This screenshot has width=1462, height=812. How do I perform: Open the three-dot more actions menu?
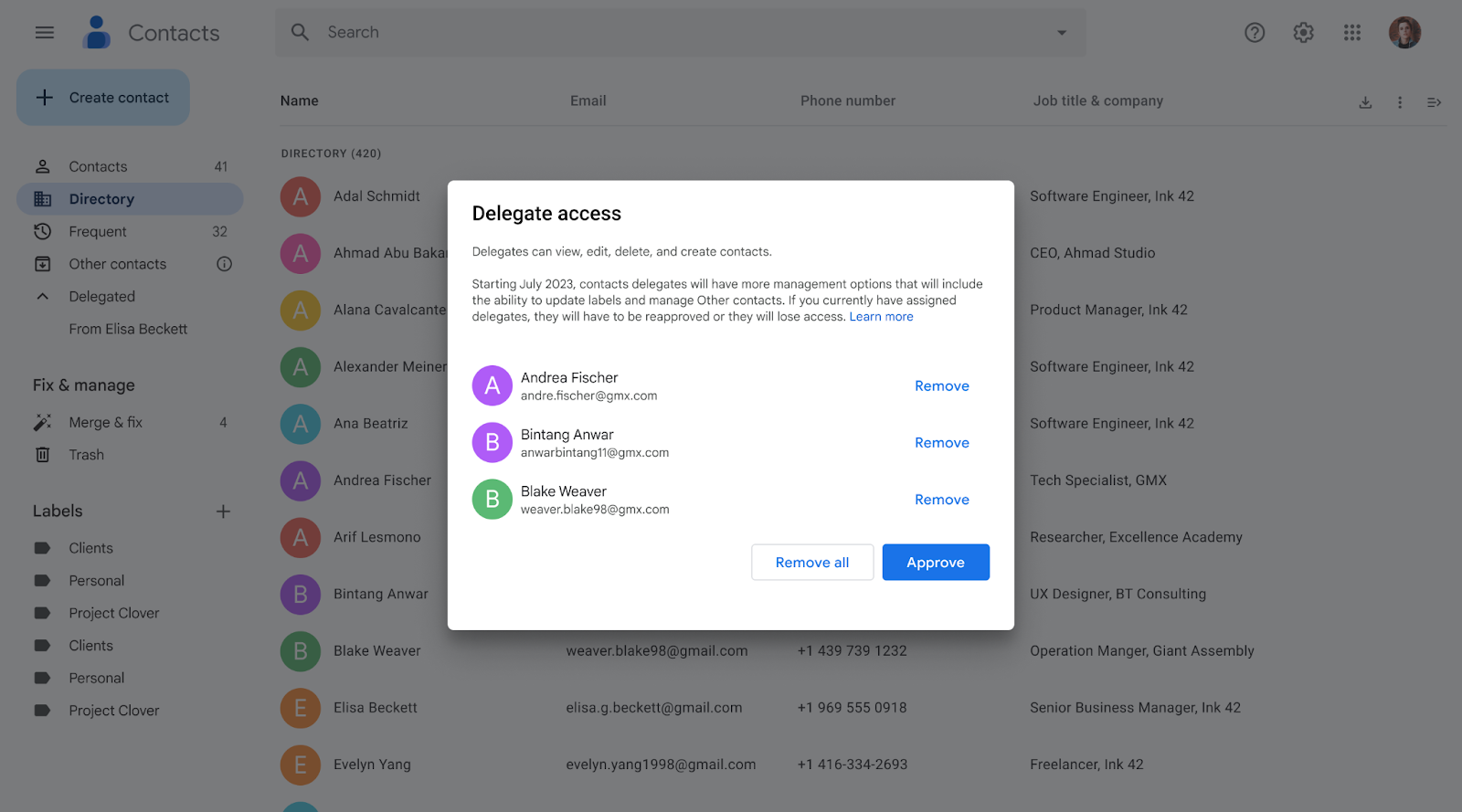coord(1399,102)
